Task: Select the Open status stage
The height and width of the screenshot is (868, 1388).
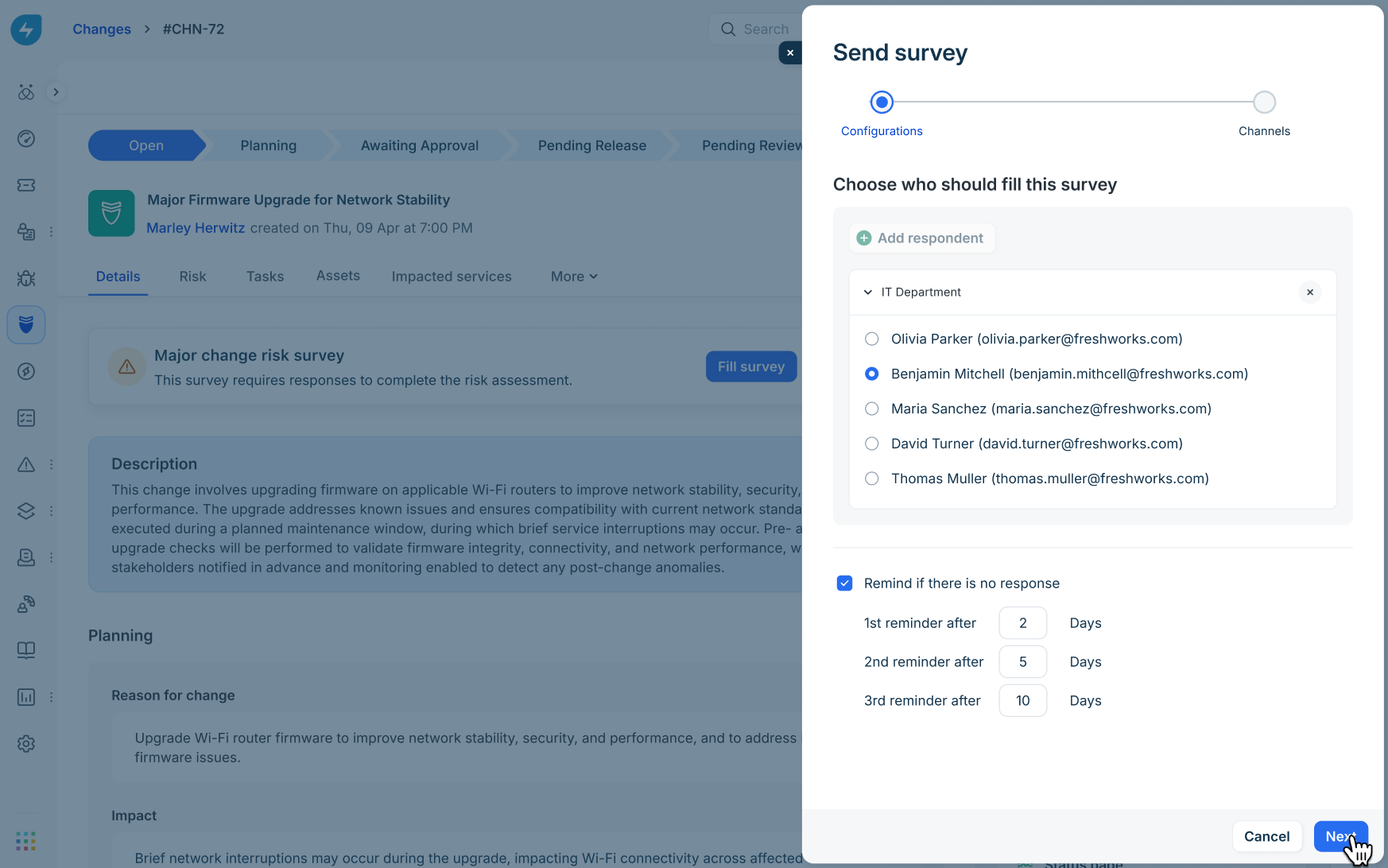Action: 146,145
